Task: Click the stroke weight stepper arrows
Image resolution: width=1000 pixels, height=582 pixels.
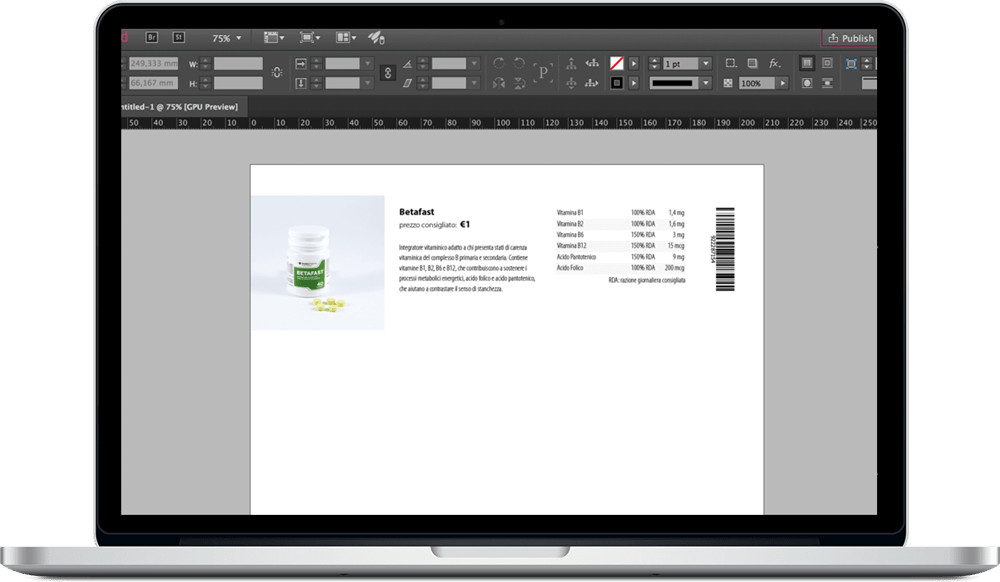Action: click(x=654, y=63)
